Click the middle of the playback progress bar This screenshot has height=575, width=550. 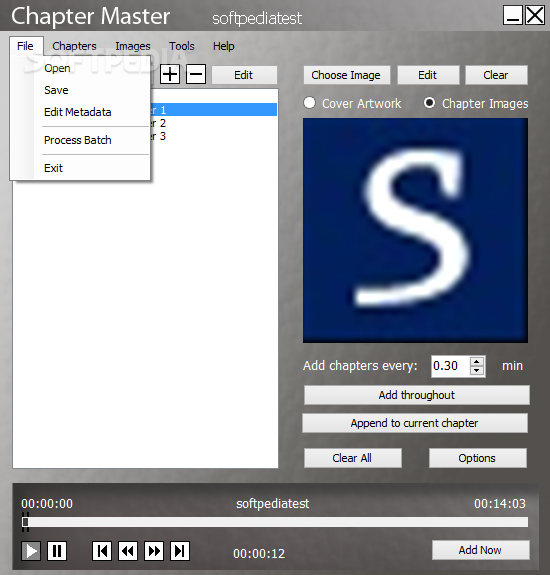(275, 522)
